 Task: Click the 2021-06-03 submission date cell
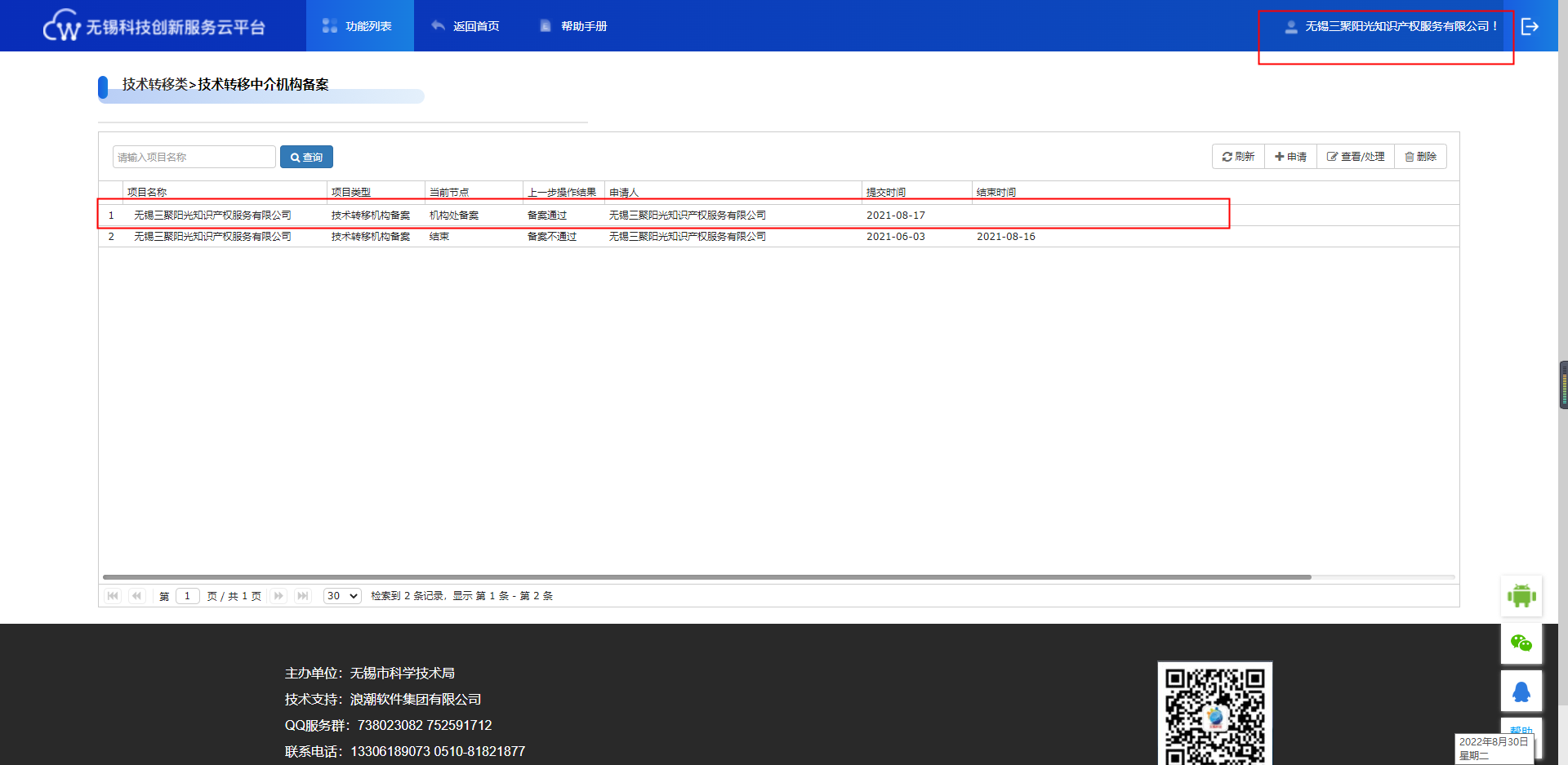[x=896, y=237]
